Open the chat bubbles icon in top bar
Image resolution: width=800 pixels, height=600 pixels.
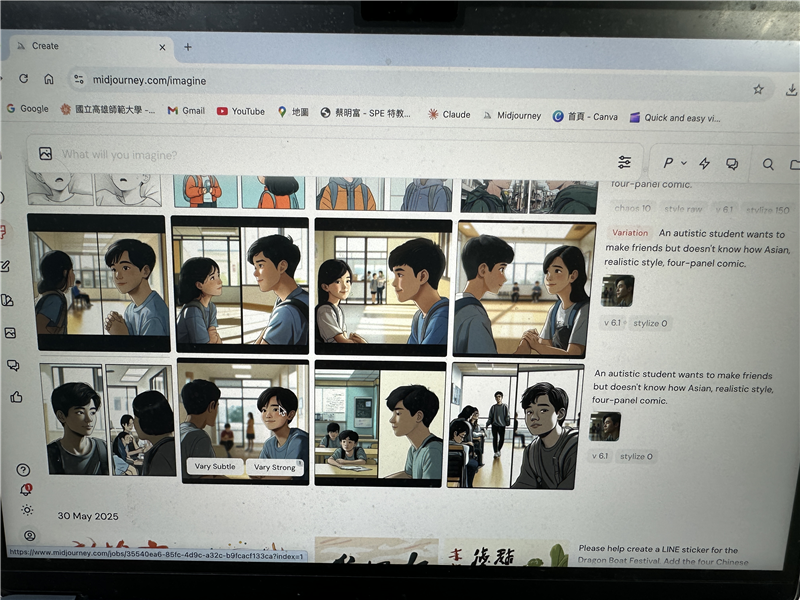click(x=732, y=164)
